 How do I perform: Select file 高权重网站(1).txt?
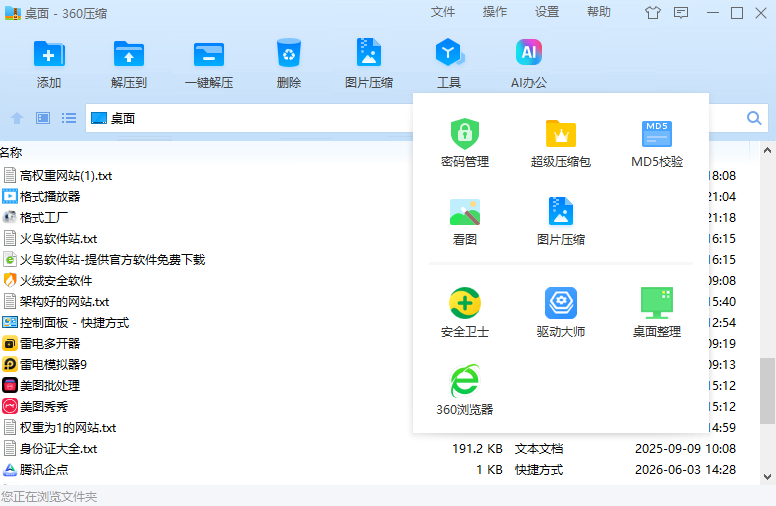[58, 176]
